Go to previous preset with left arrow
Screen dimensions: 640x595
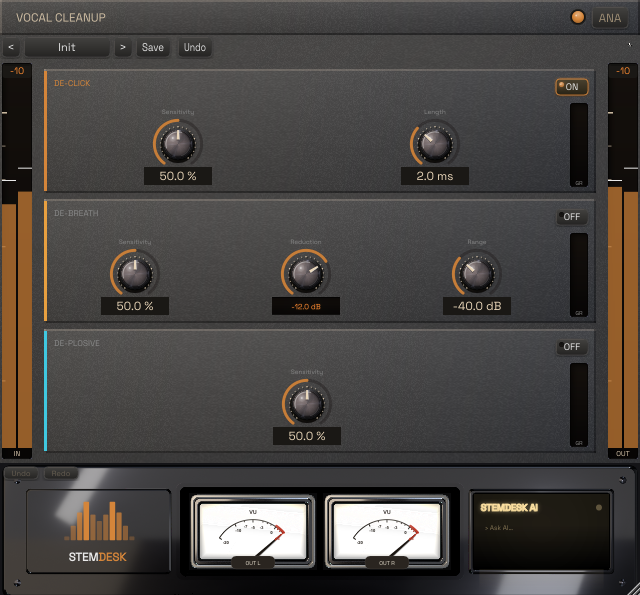11,47
